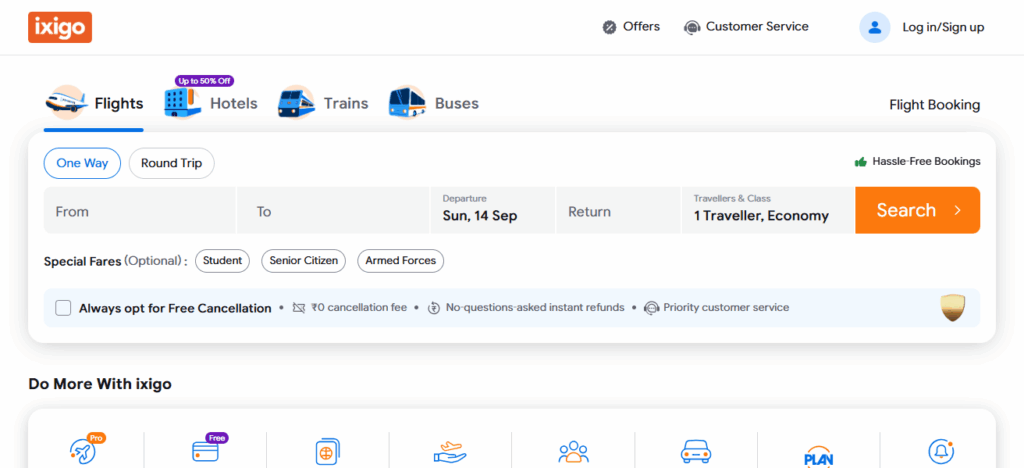
Task: Click the Hotels building icon
Action: (x=182, y=102)
